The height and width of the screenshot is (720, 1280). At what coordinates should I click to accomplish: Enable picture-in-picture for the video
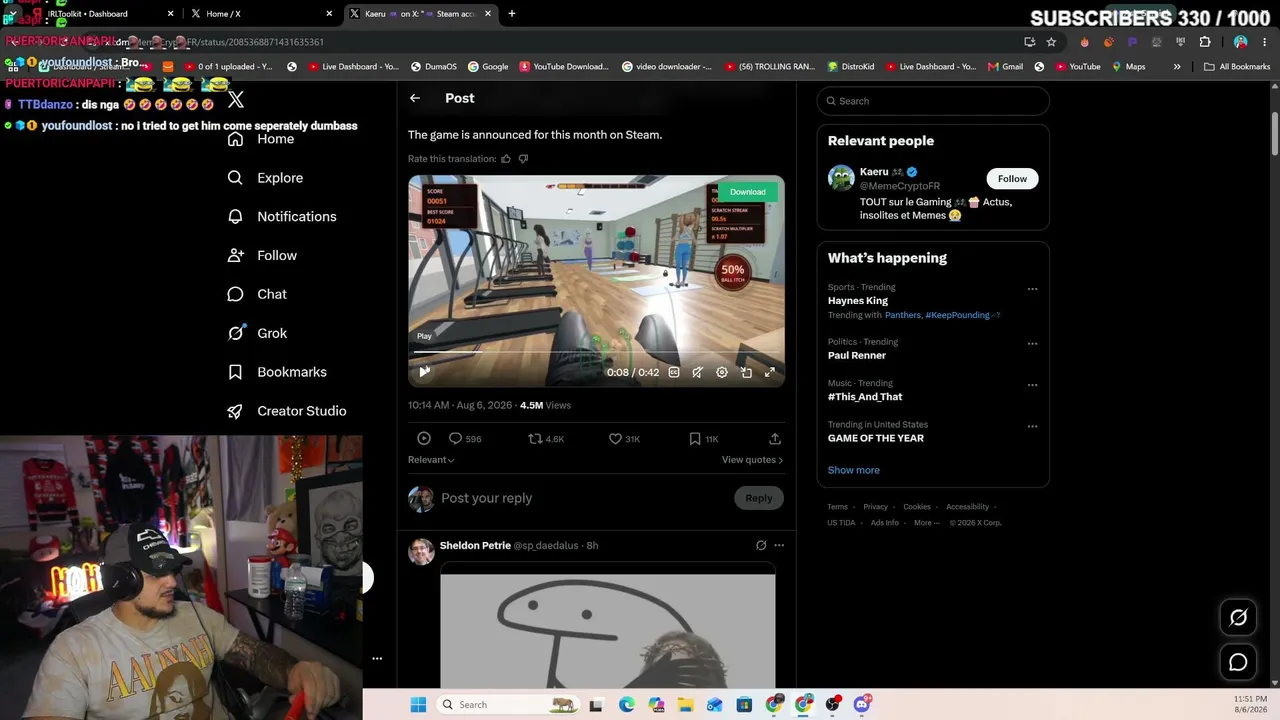coord(746,372)
